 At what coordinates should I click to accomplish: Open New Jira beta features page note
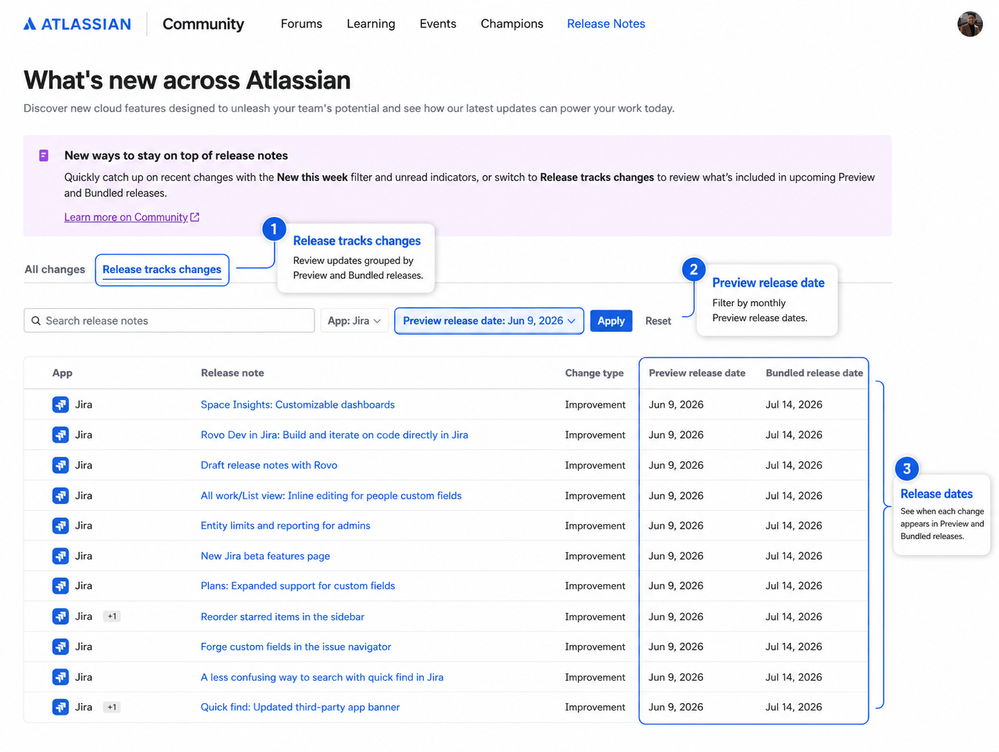(x=265, y=556)
